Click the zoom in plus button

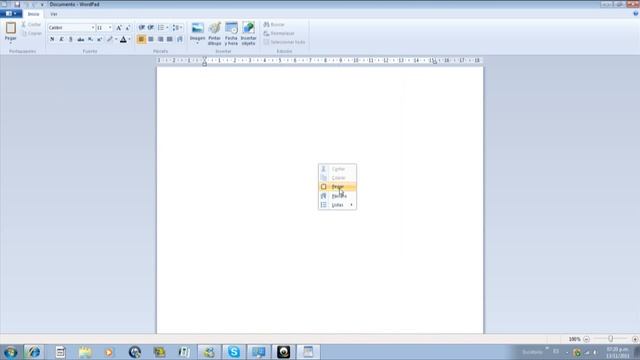(635, 339)
